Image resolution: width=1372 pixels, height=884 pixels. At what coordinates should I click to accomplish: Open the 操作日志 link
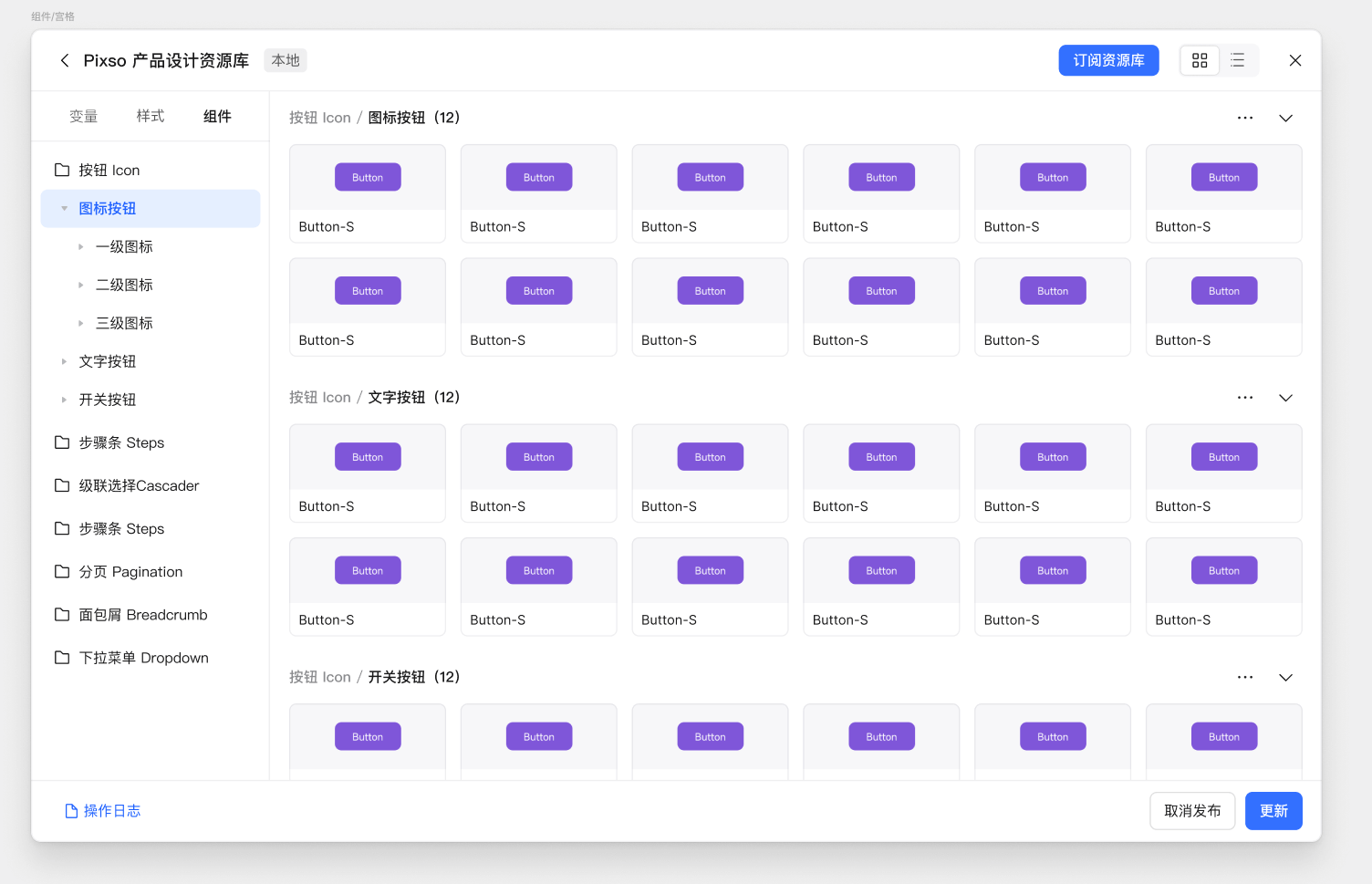[103, 811]
